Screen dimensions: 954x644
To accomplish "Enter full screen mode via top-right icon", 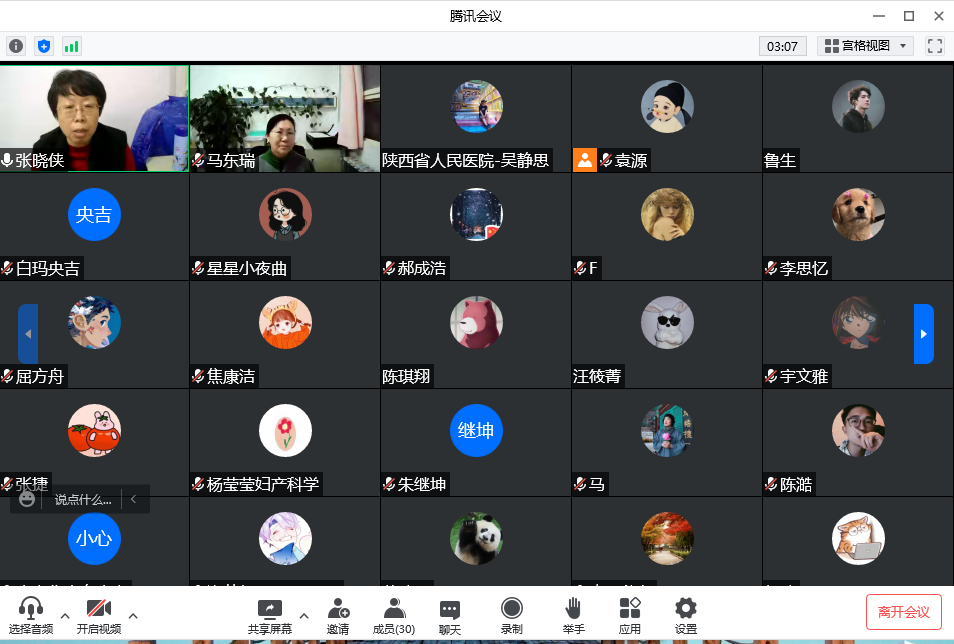I will (935, 46).
